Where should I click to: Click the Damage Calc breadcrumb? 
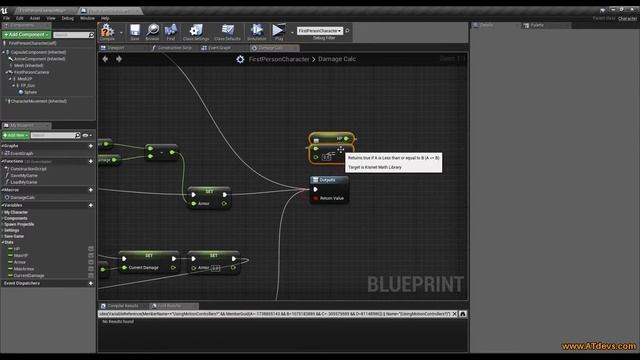[x=337, y=59]
